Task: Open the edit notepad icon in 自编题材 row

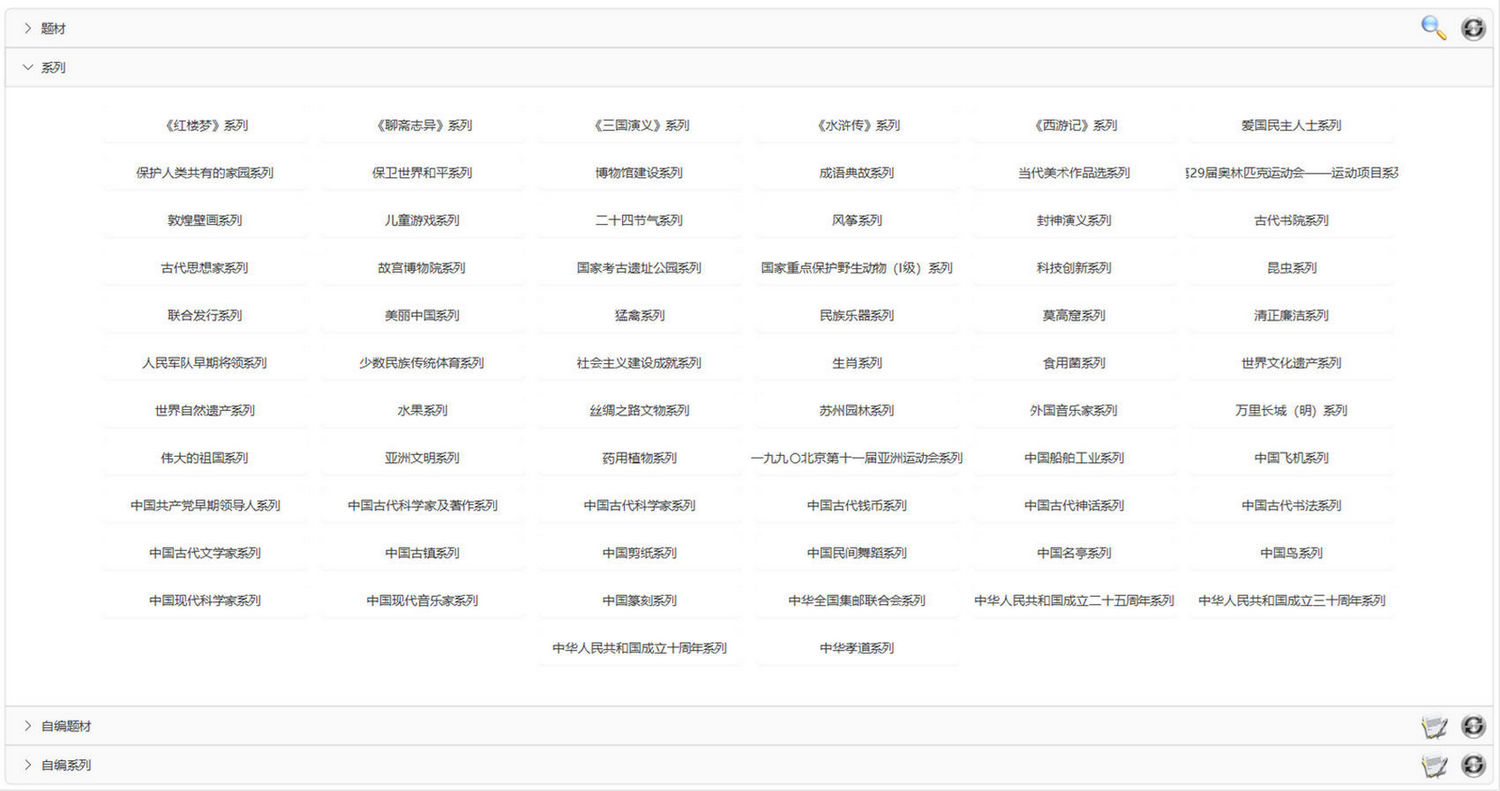Action: click(1434, 727)
